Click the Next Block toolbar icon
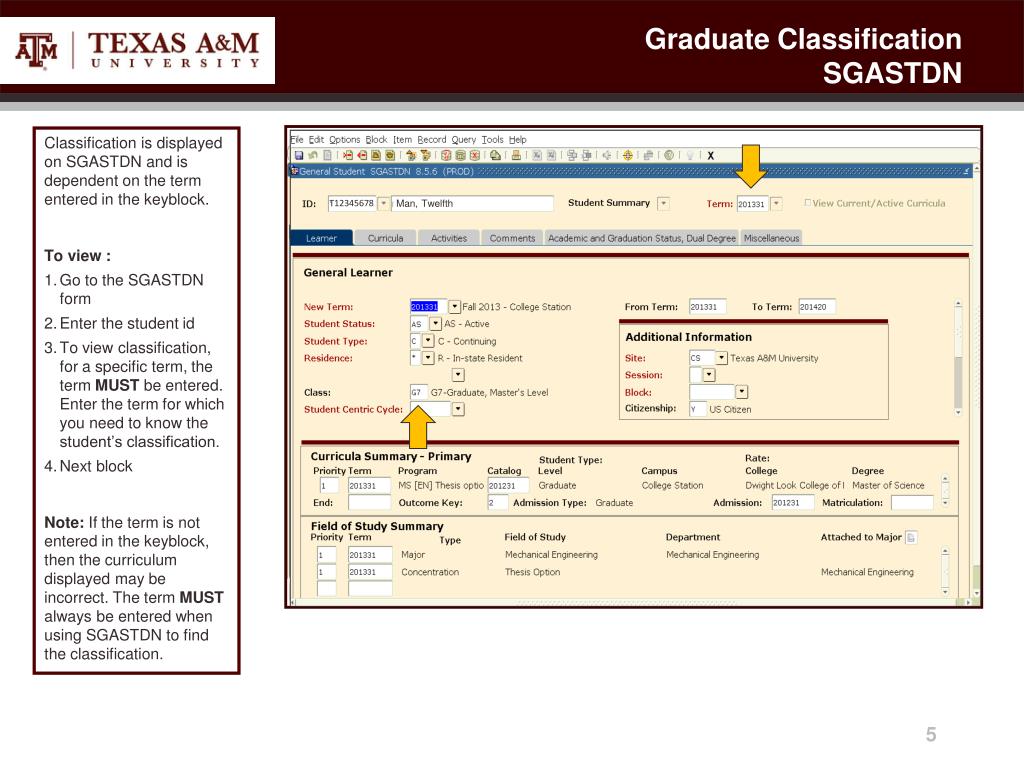1024x768 pixels. tap(426, 155)
